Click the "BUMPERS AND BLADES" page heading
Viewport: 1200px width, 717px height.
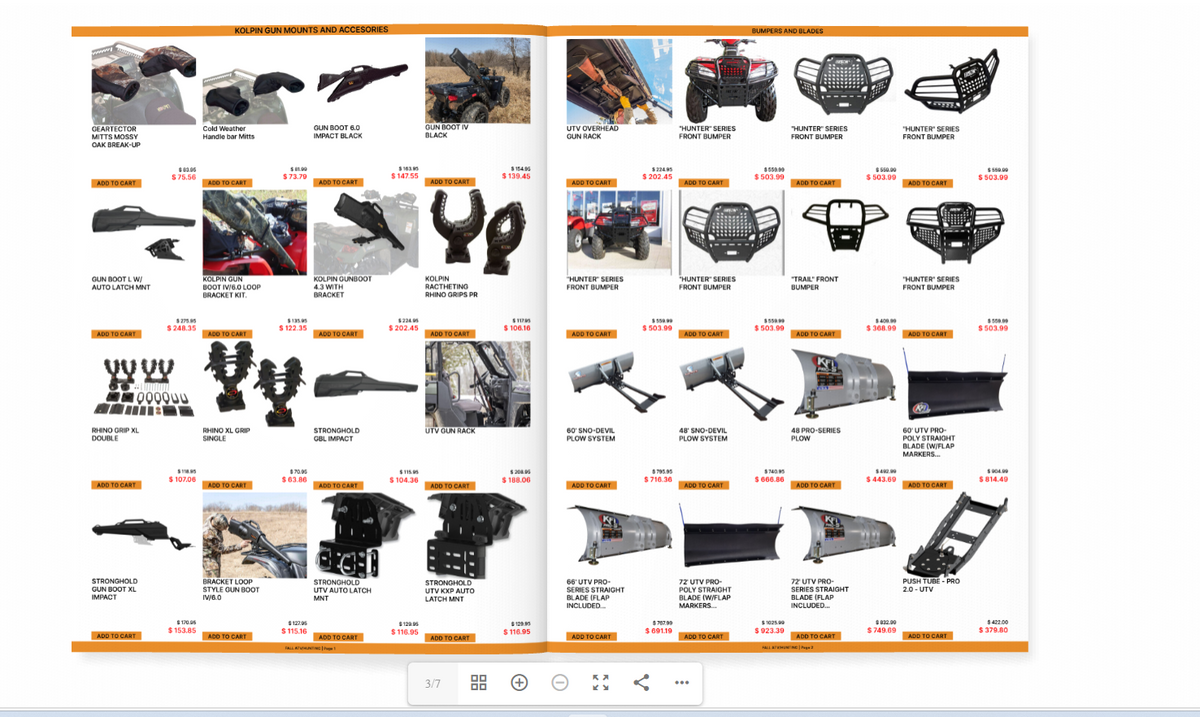click(788, 31)
